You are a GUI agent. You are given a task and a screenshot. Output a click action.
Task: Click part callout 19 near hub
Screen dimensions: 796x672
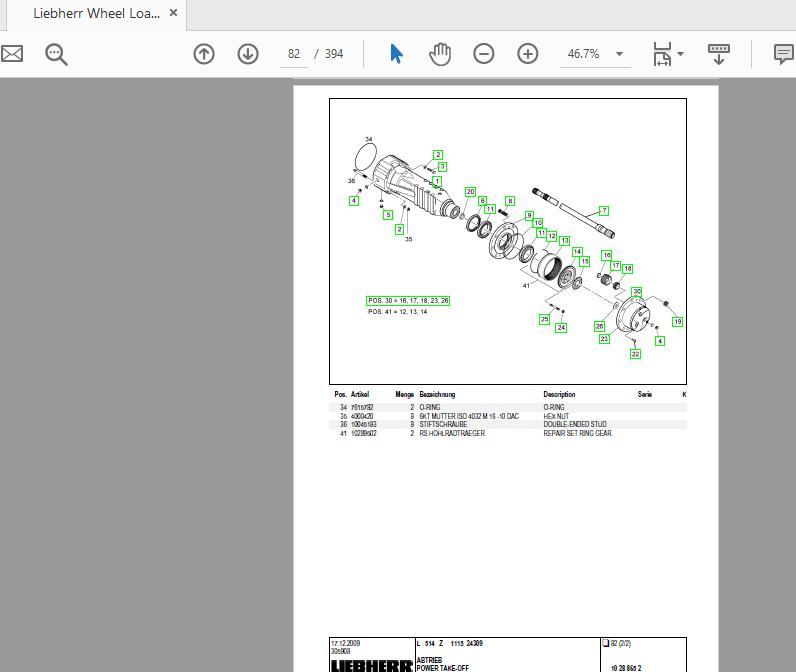pyautogui.click(x=677, y=322)
